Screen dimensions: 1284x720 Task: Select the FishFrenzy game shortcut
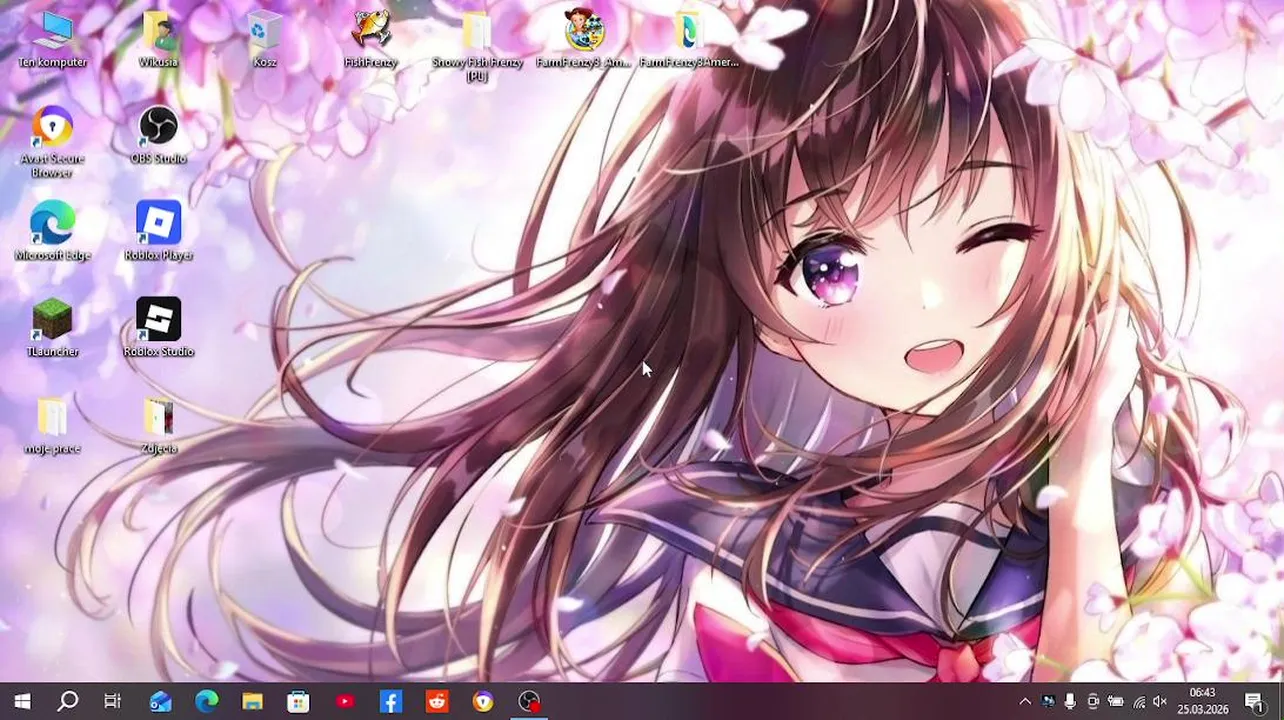(x=371, y=40)
